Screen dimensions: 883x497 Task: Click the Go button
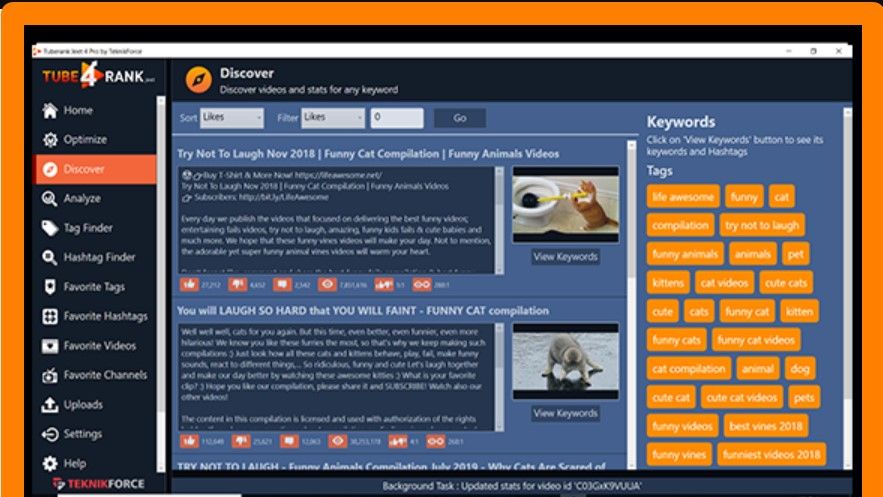pyautogui.click(x=460, y=118)
